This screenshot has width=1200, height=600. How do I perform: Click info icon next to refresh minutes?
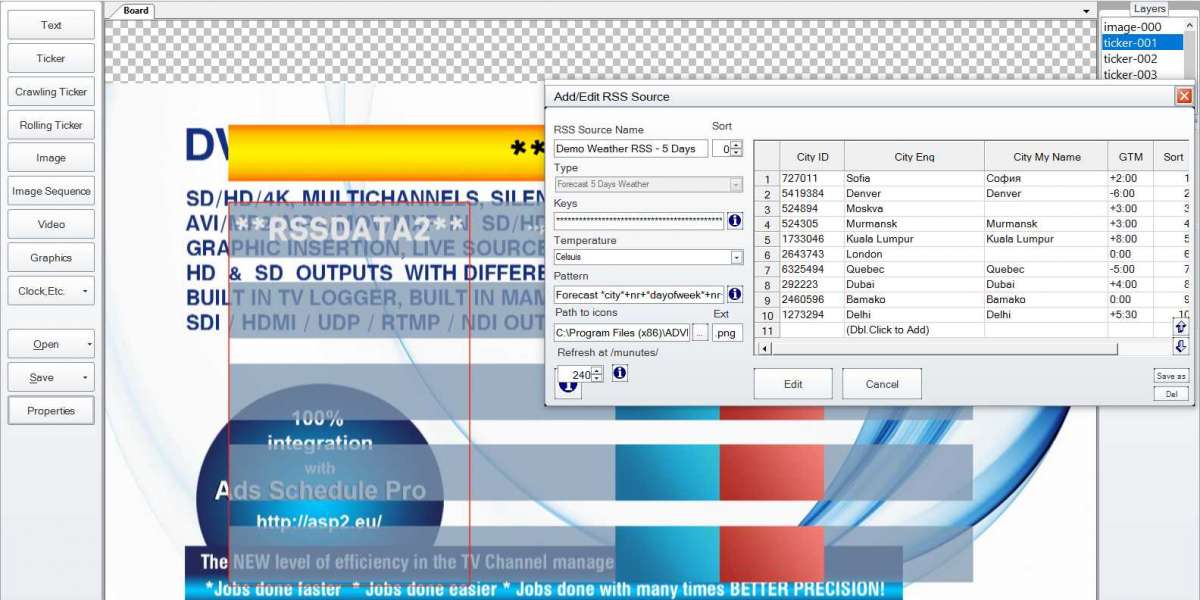619,373
